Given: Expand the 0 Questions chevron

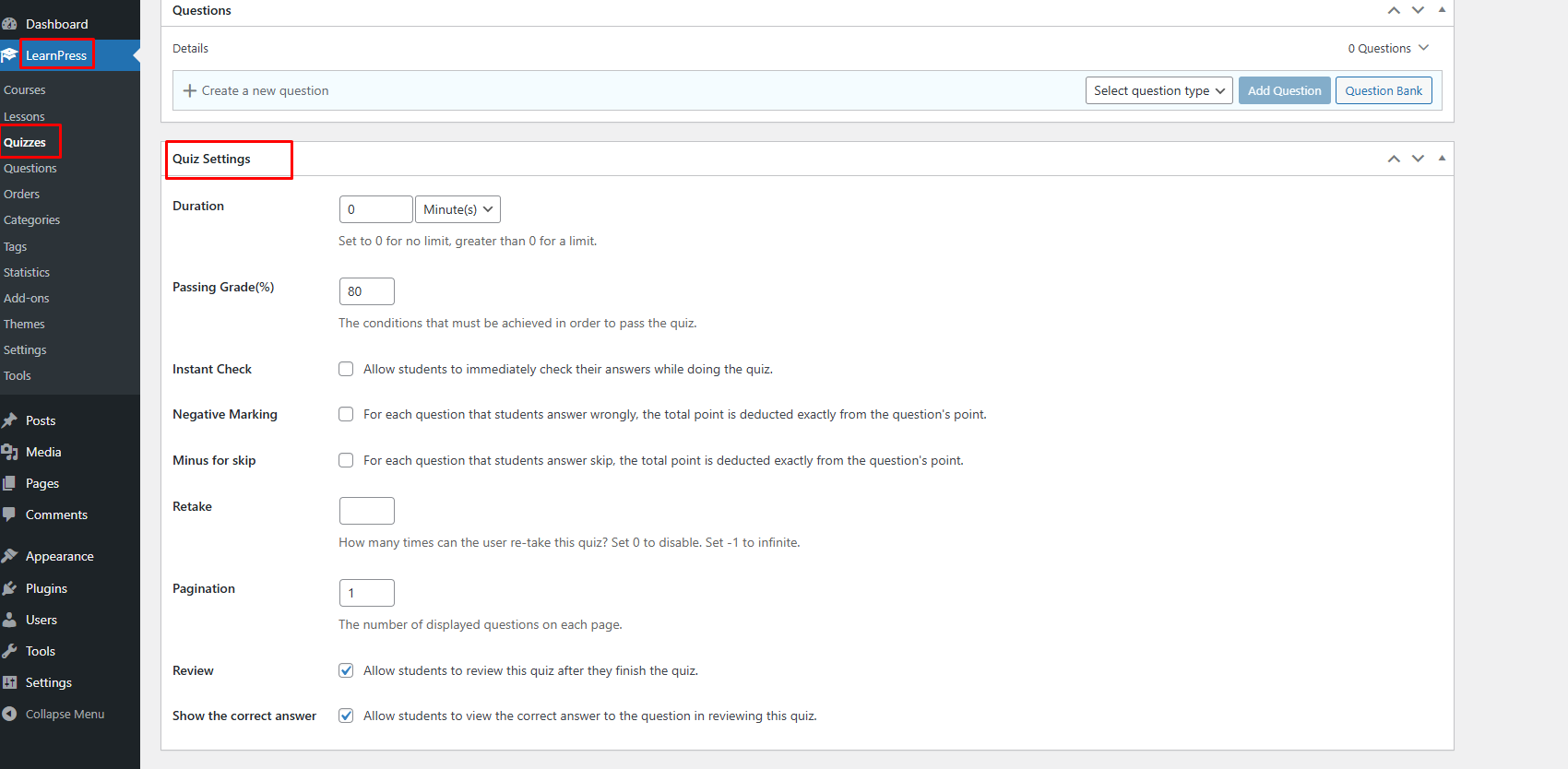Looking at the screenshot, I should 1423,48.
